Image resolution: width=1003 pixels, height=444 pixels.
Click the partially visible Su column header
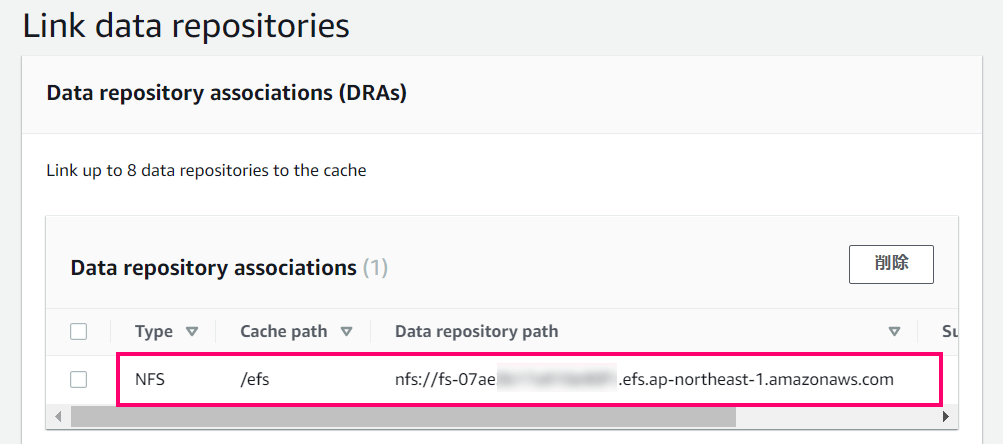[950, 332]
